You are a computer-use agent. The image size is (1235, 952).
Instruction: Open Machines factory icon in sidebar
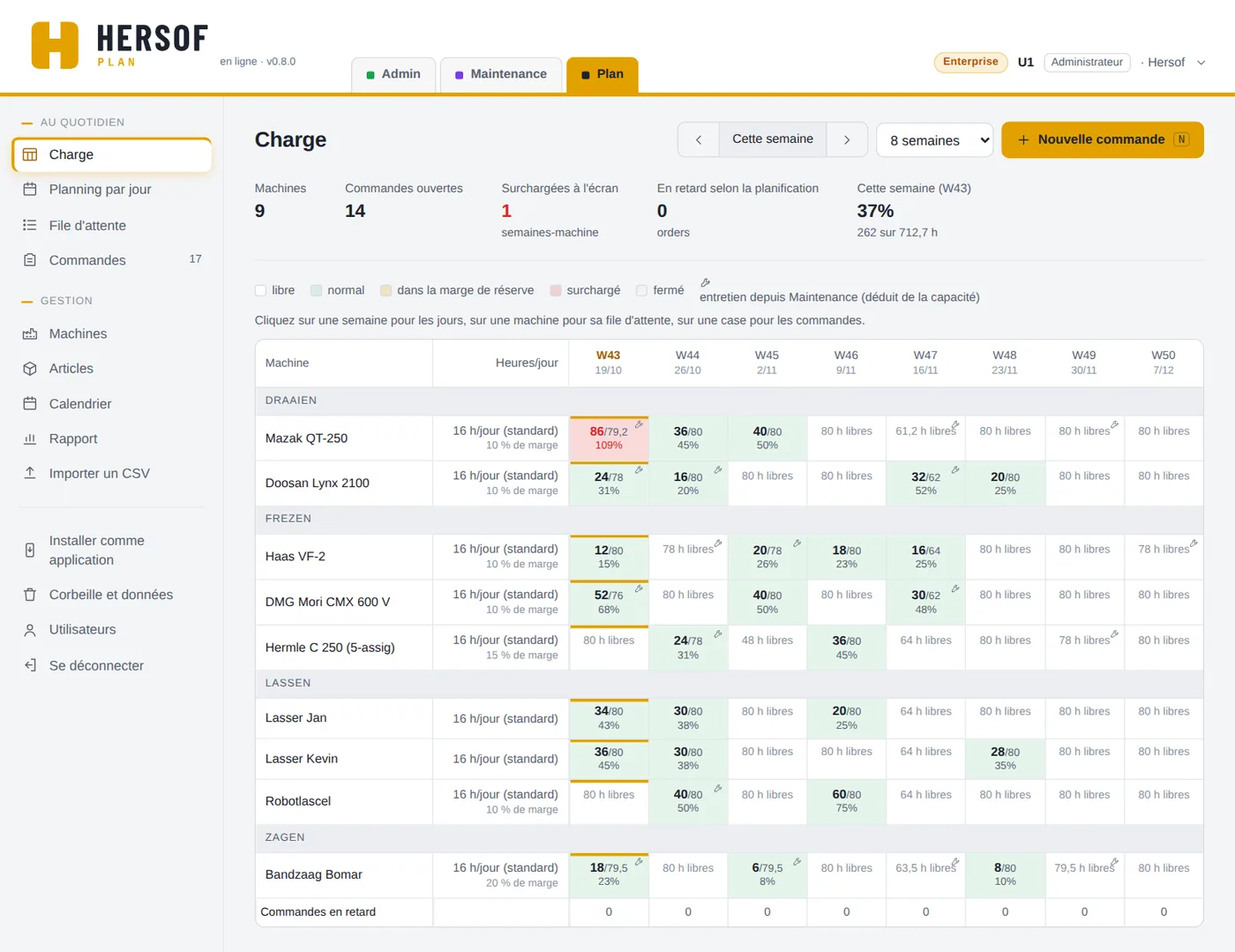(30, 334)
